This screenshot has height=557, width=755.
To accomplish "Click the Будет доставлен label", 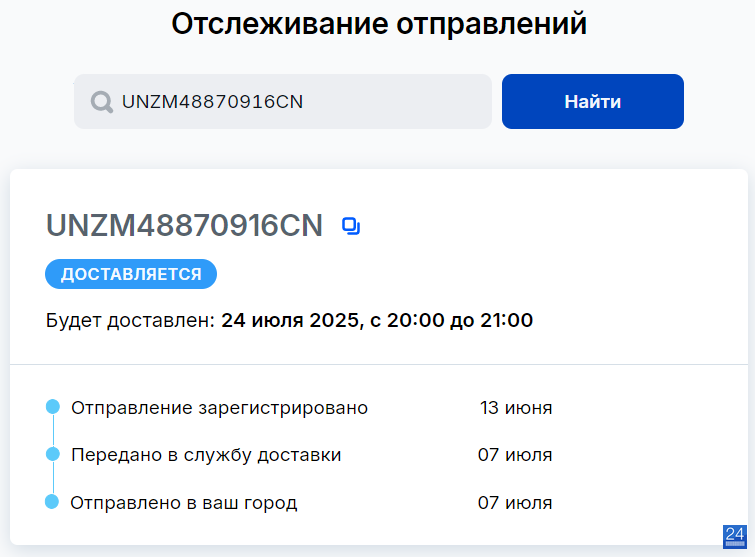I will point(130,321).
